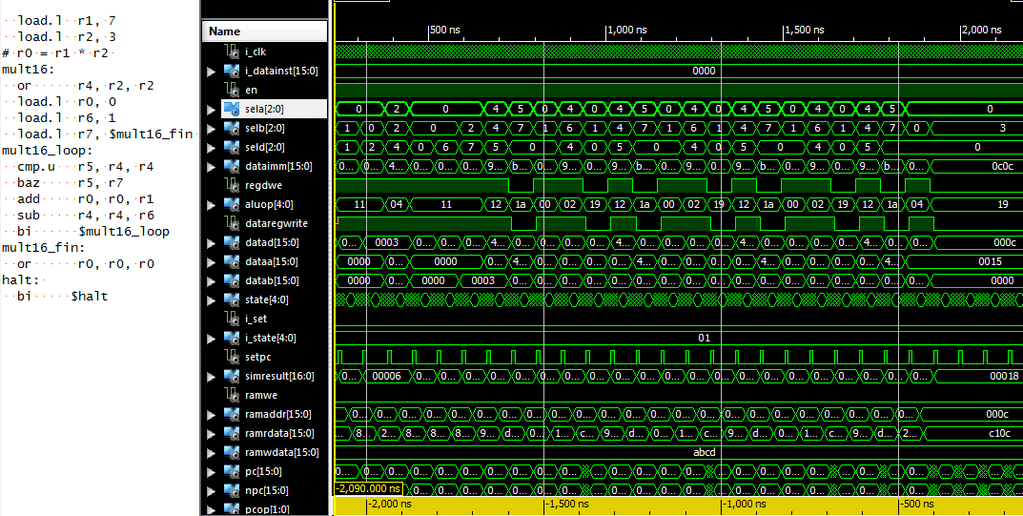Click the 'bi $halt' code line

pos(63,297)
